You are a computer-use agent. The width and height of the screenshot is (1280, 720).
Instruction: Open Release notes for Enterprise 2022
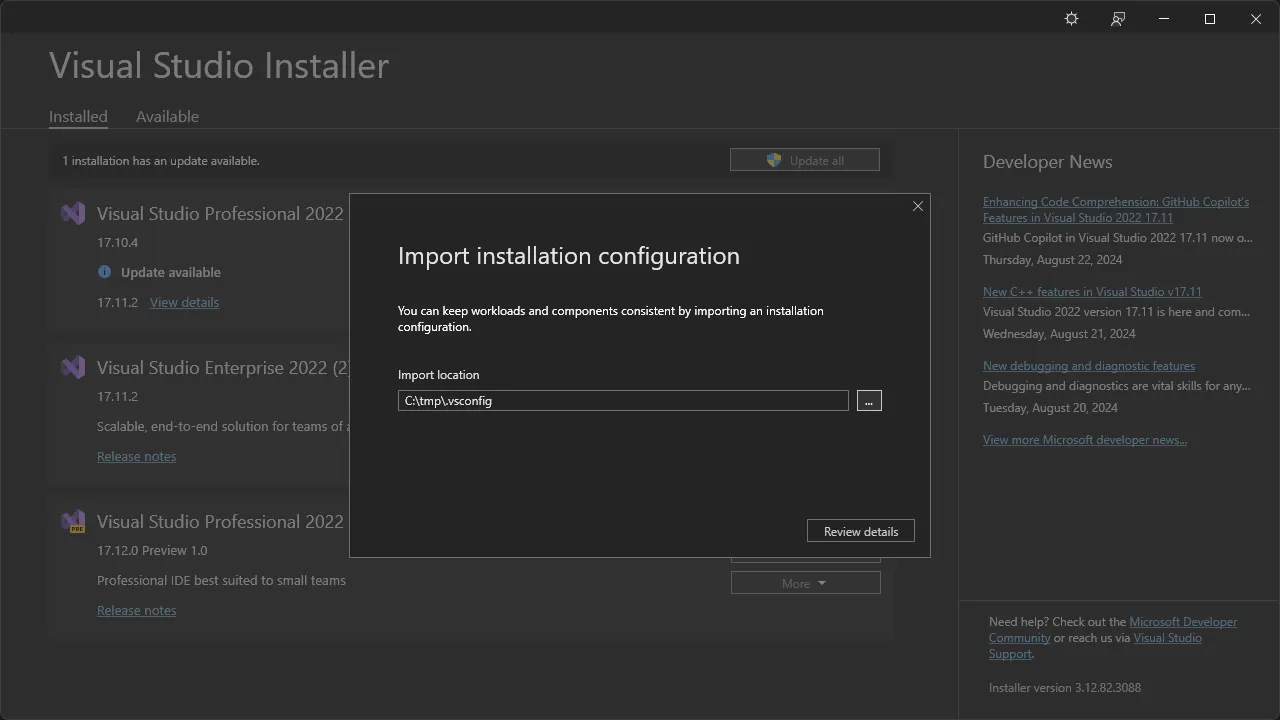point(136,456)
